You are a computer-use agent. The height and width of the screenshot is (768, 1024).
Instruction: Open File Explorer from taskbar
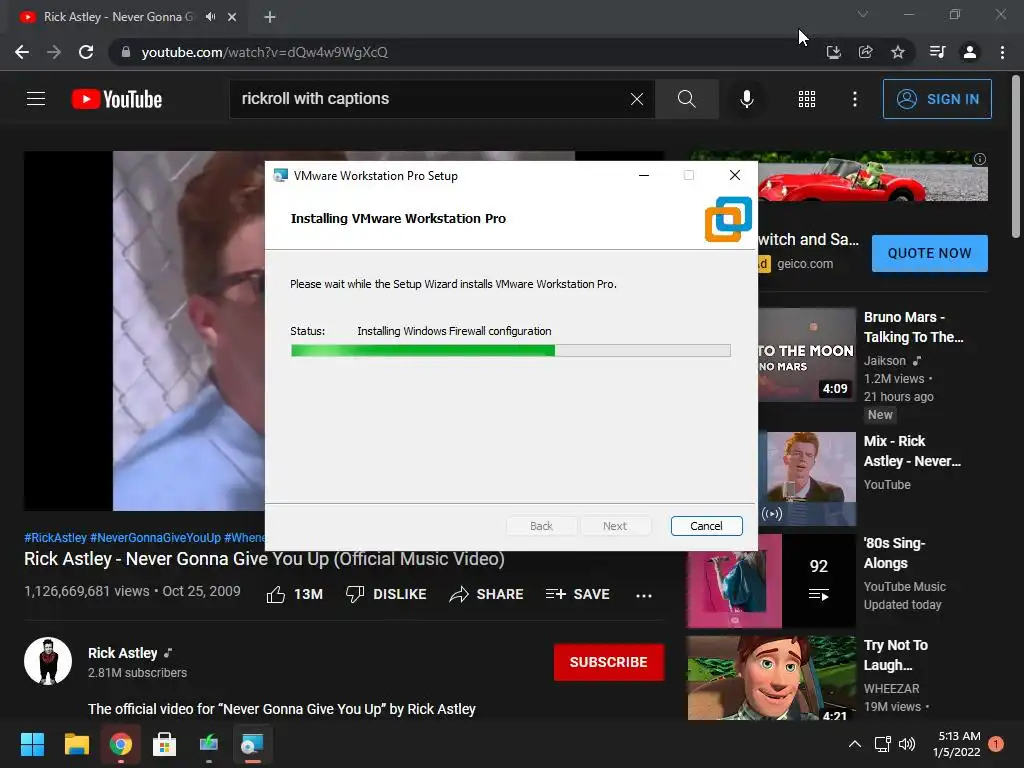click(x=76, y=744)
